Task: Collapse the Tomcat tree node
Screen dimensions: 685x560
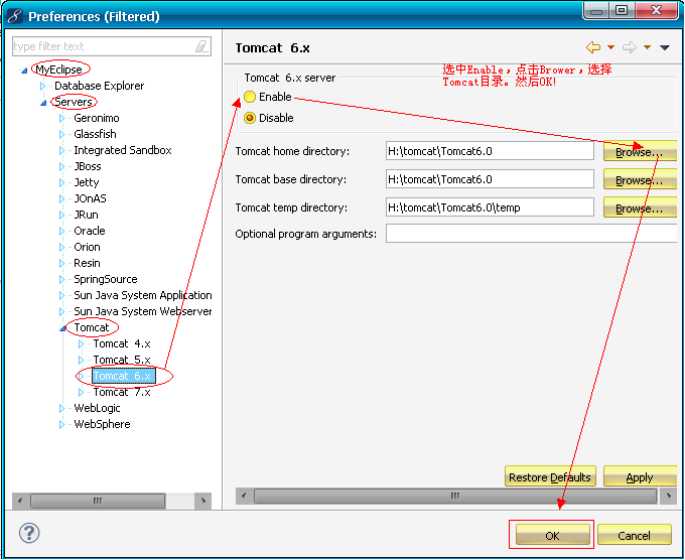Action: 63,328
